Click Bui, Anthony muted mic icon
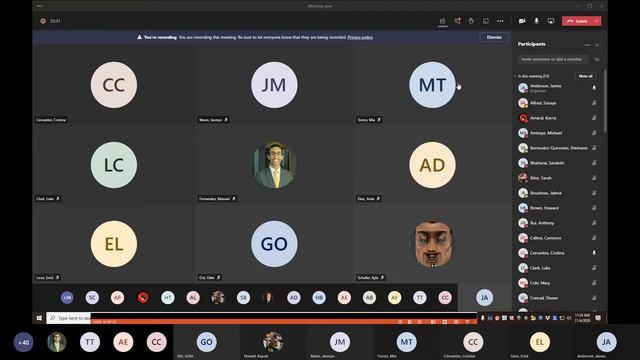Image resolution: width=640 pixels, height=360 pixels. 594,223
